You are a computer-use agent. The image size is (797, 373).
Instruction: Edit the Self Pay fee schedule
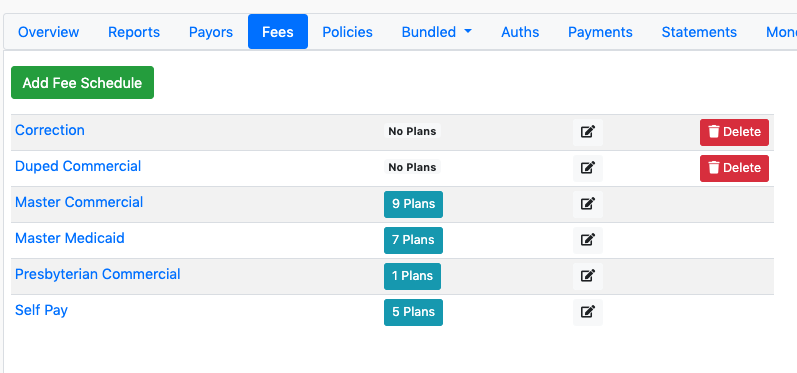pyautogui.click(x=588, y=313)
